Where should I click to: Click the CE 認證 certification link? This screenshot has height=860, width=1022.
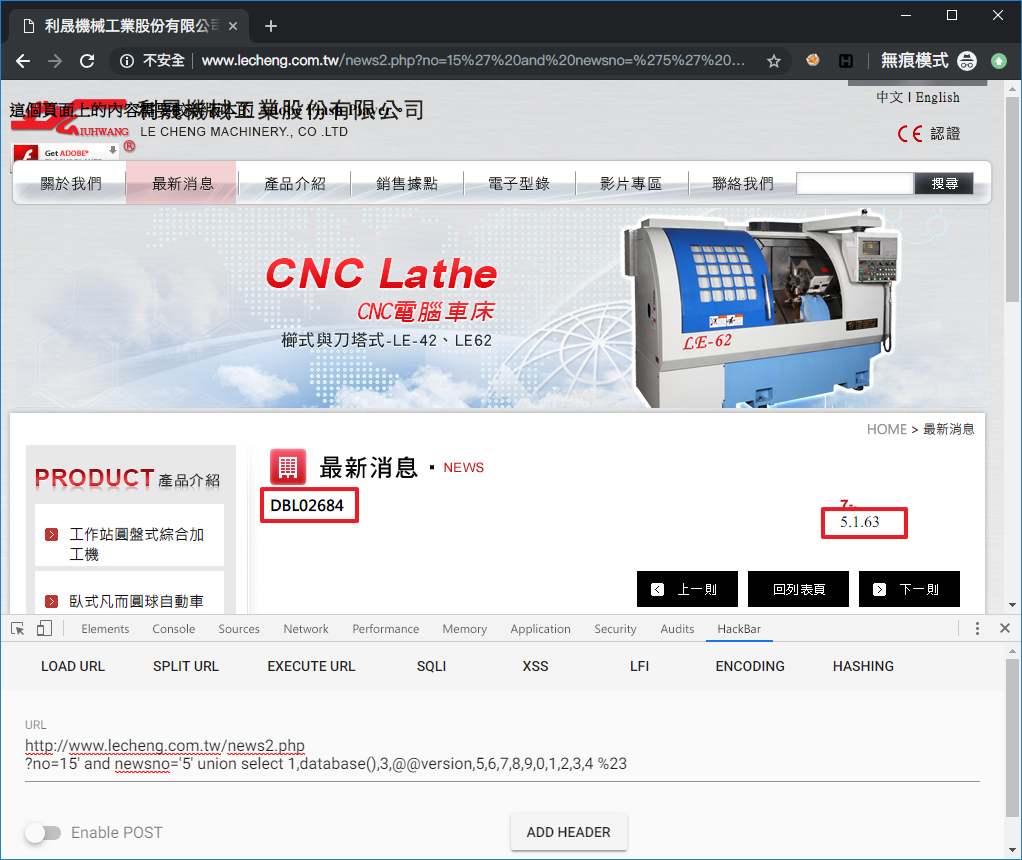pyautogui.click(x=929, y=134)
